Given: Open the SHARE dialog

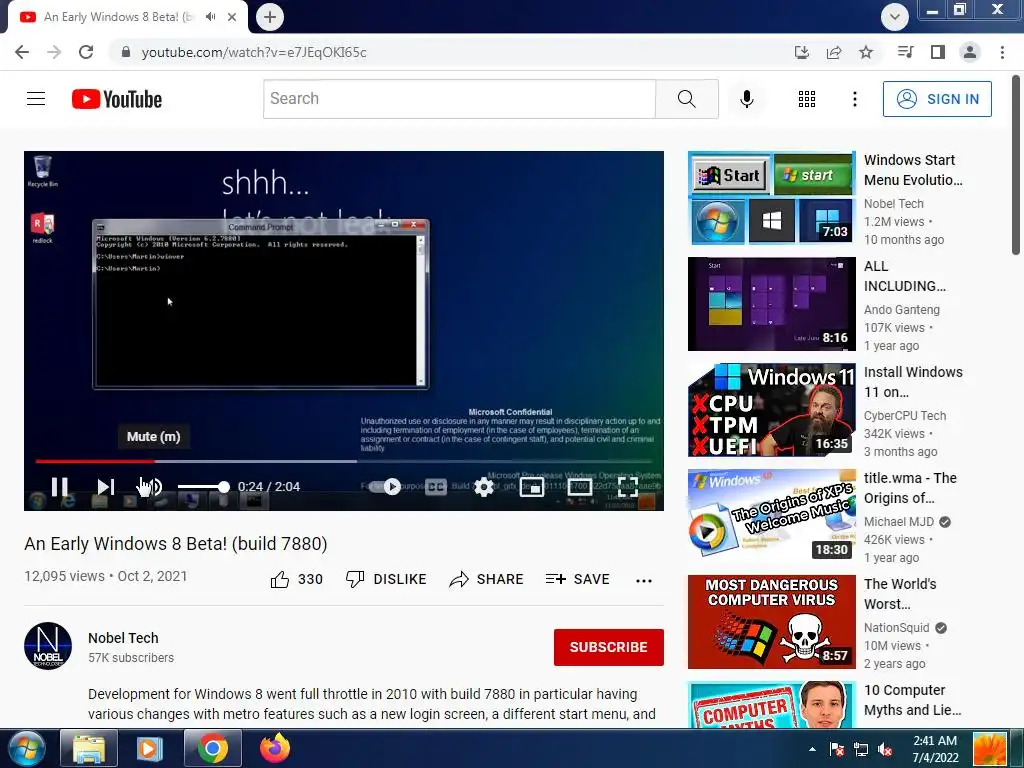Looking at the screenshot, I should pos(487,579).
